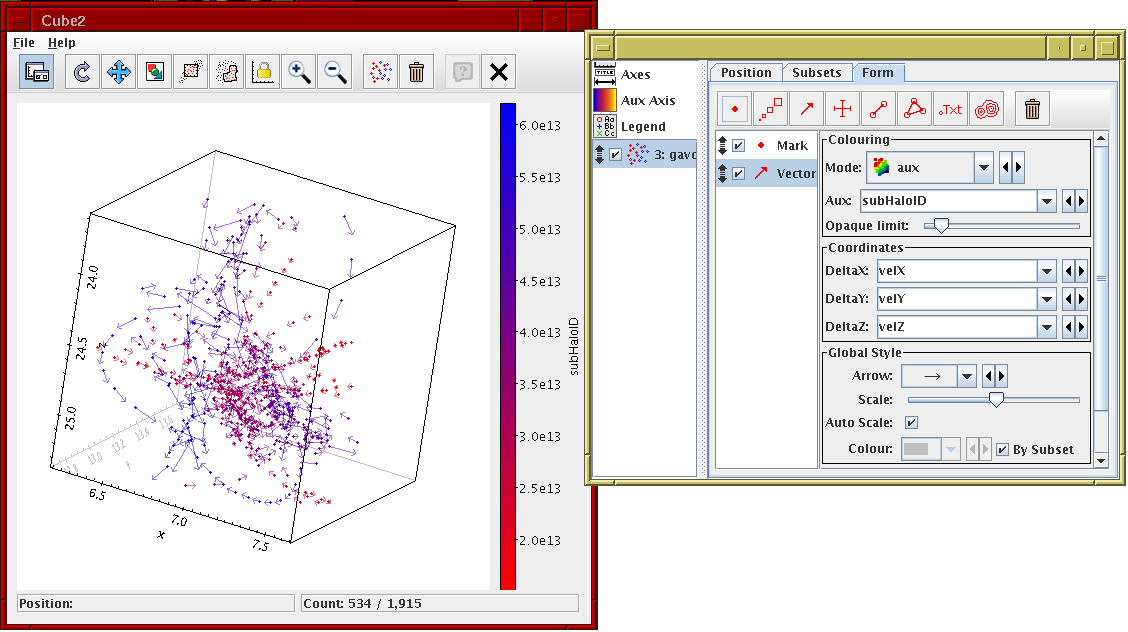Add a Txt label form

coord(951,109)
